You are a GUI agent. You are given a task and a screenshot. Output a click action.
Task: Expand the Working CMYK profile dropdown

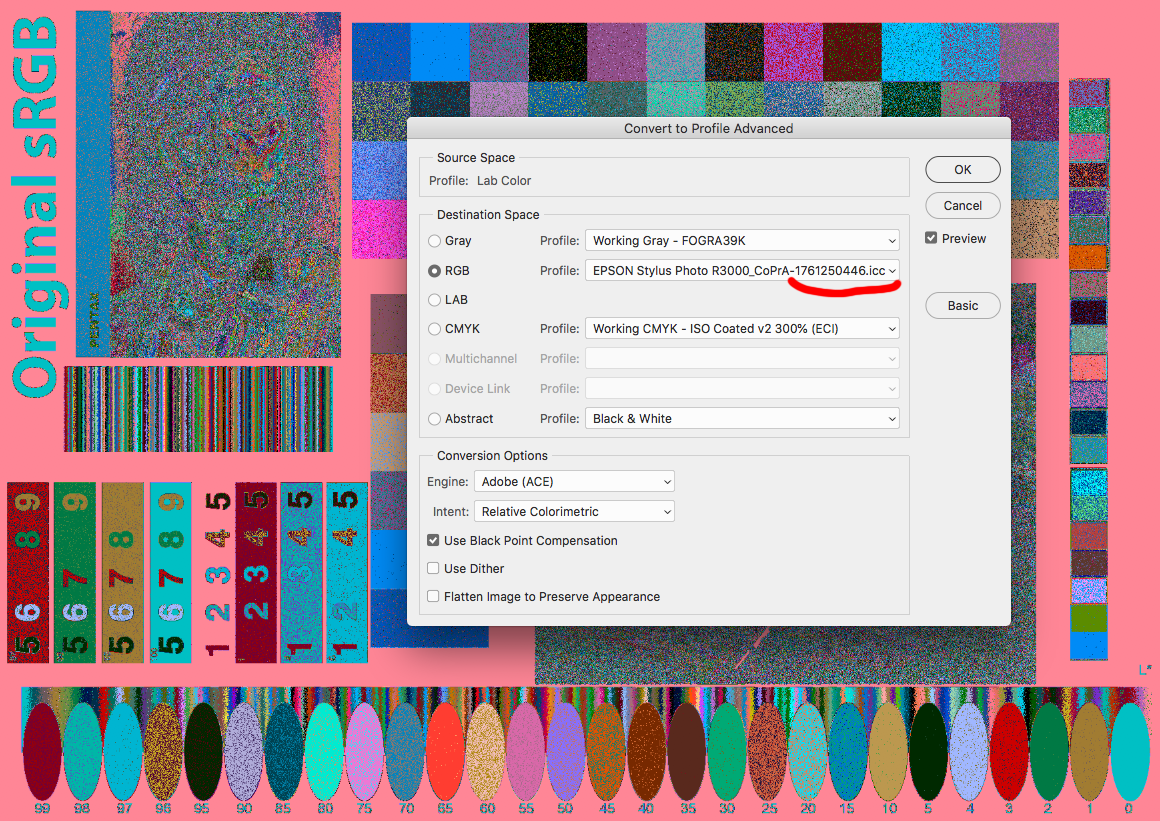pyautogui.click(x=741, y=329)
